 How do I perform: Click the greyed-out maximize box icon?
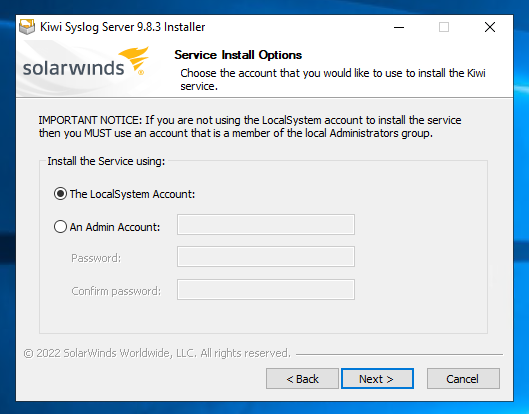(x=444, y=27)
